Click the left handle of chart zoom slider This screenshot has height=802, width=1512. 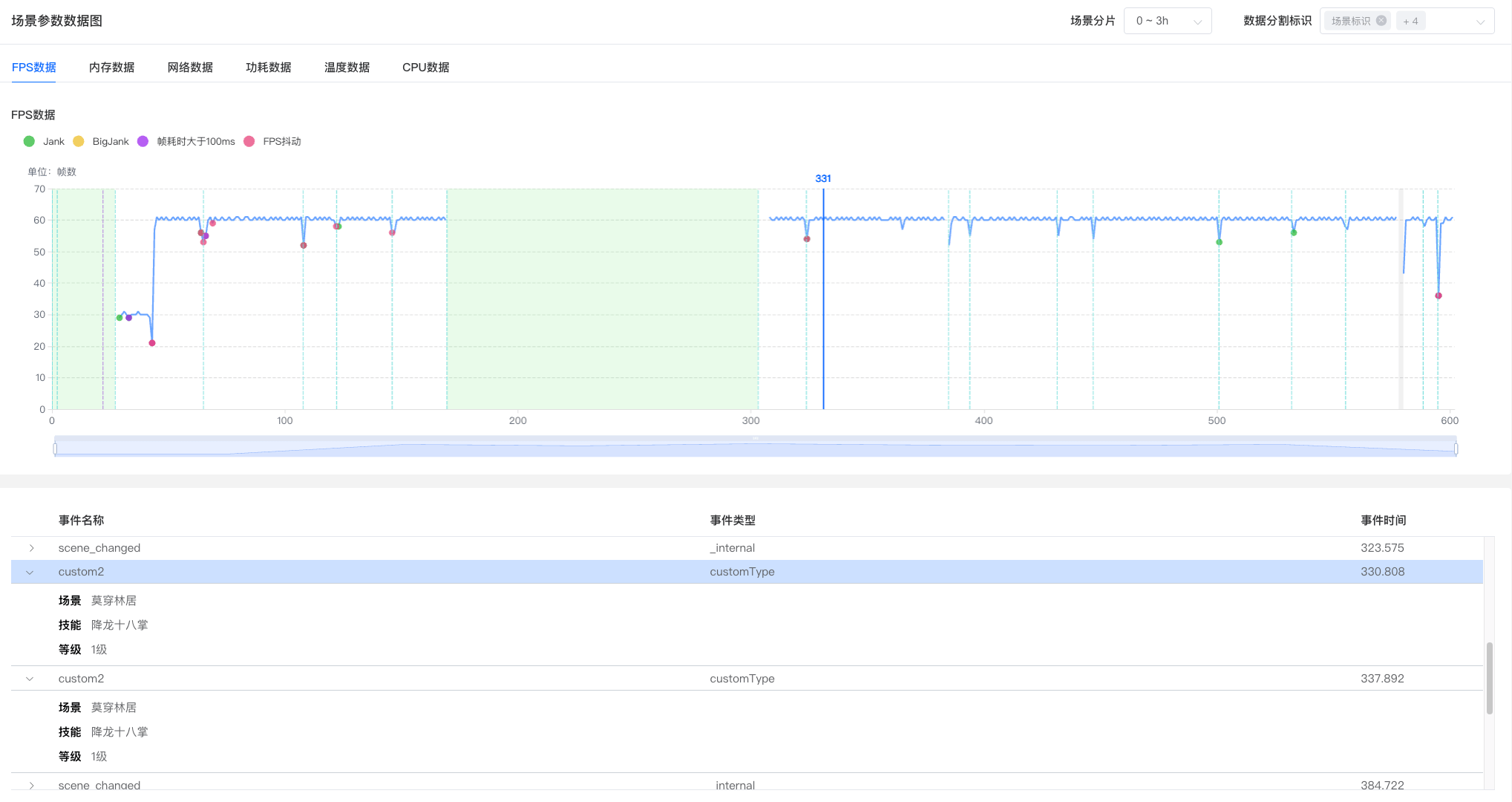55,449
